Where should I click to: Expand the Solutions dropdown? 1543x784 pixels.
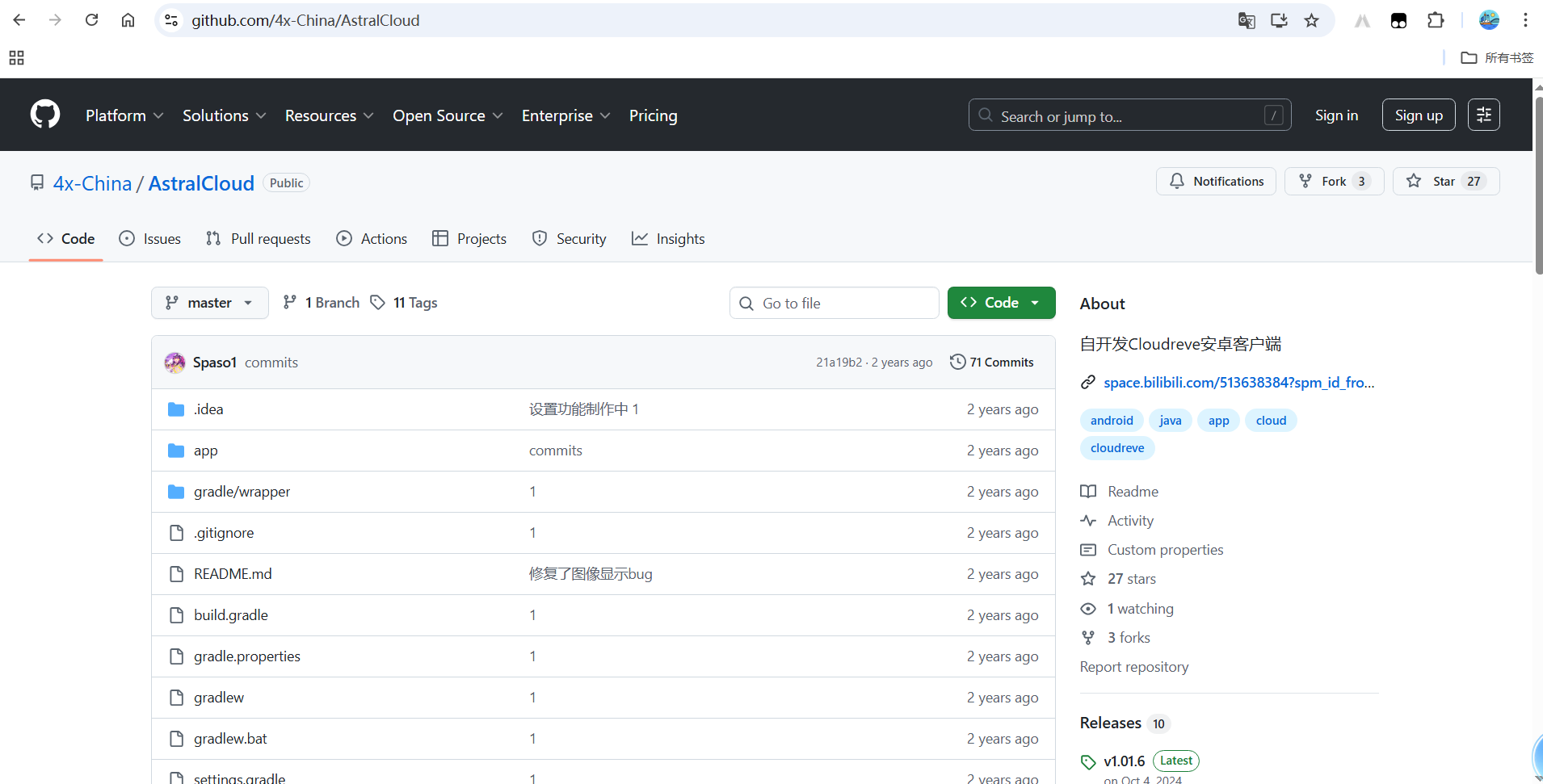[x=224, y=115]
